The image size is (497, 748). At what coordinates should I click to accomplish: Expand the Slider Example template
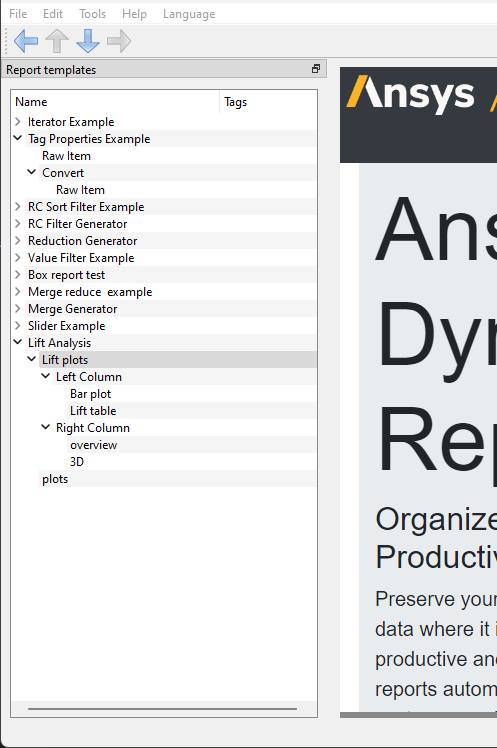18,325
